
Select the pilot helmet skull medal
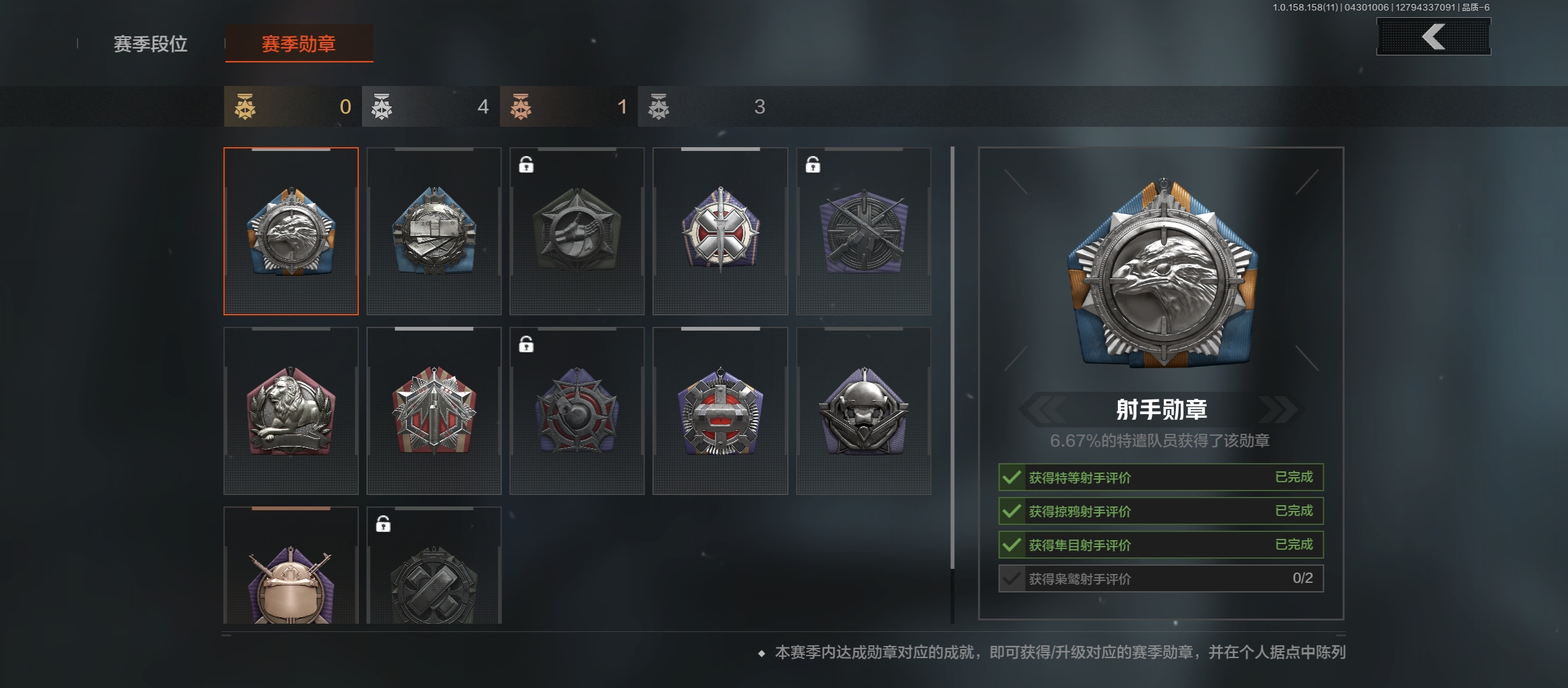point(864,411)
